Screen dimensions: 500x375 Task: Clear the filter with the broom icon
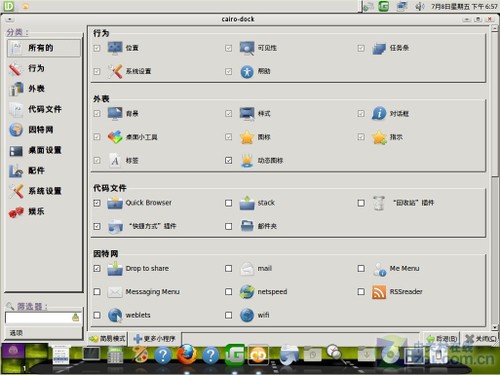pyautogui.click(x=76, y=317)
